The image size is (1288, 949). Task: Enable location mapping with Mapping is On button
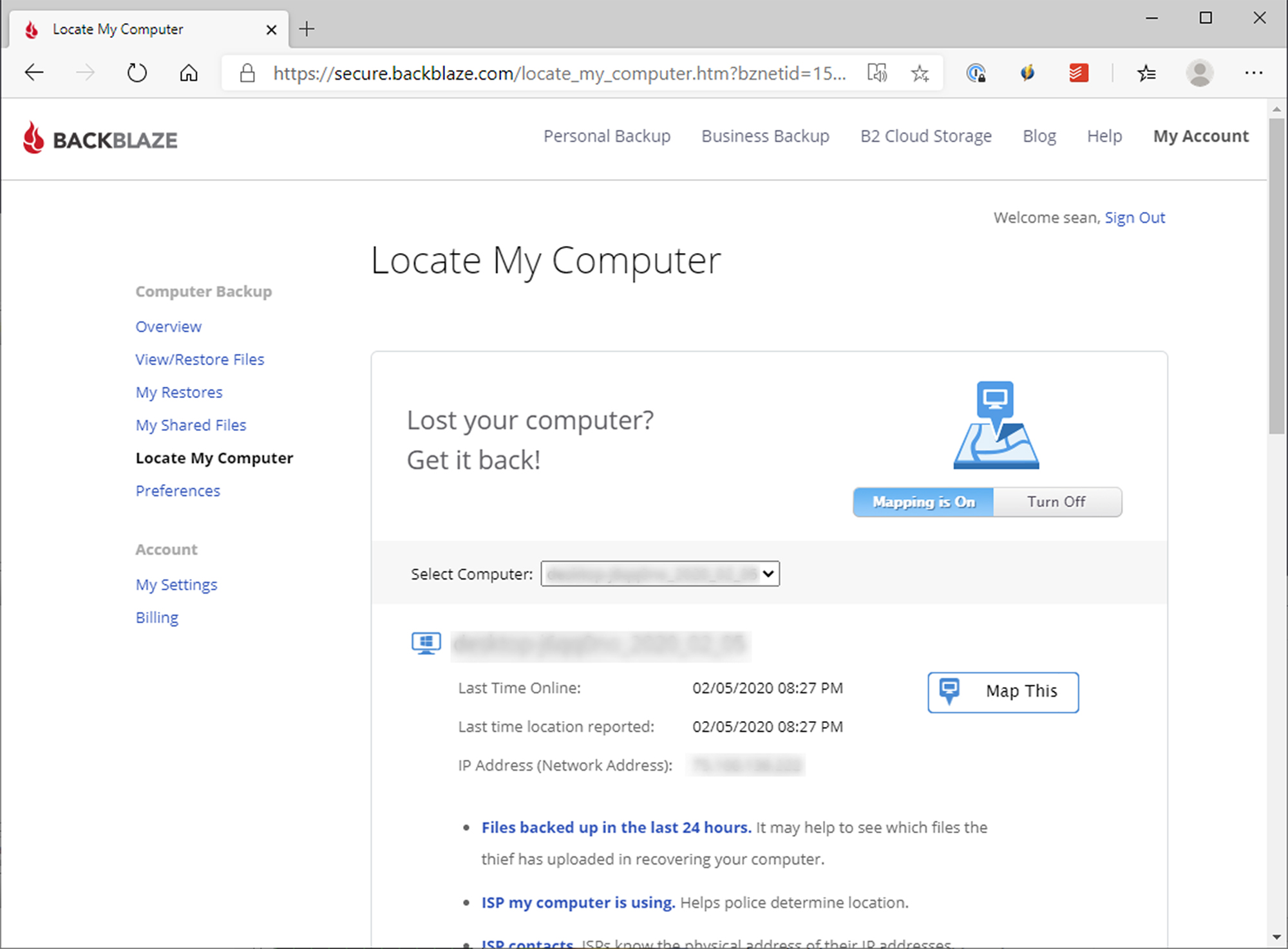pos(922,502)
